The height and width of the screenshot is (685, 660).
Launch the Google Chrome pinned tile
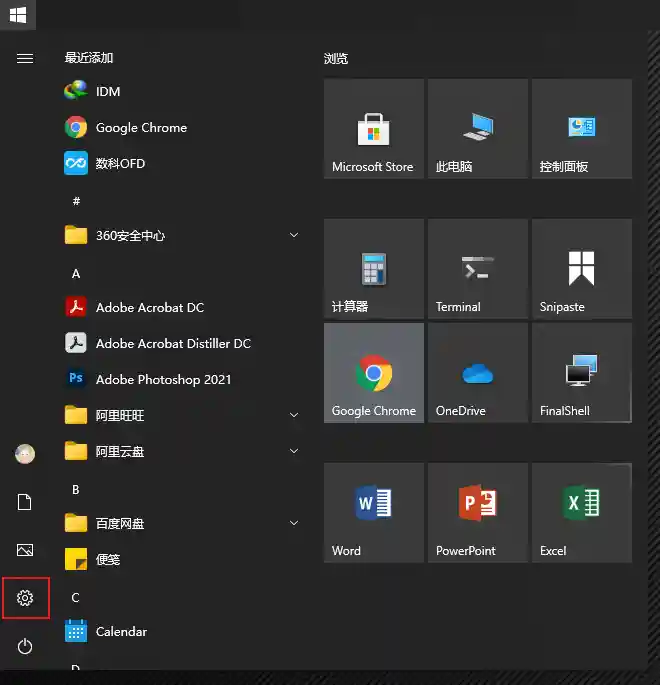[374, 373]
